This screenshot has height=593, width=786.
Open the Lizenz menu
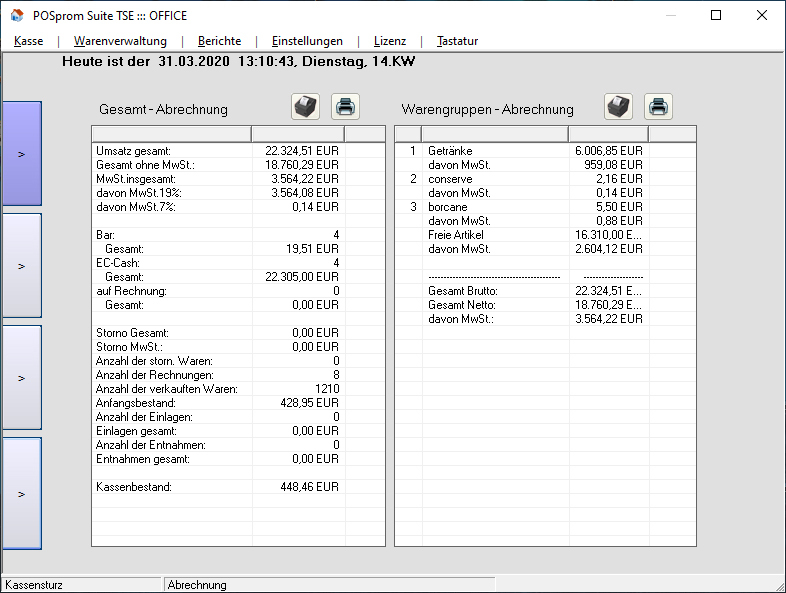coord(390,41)
